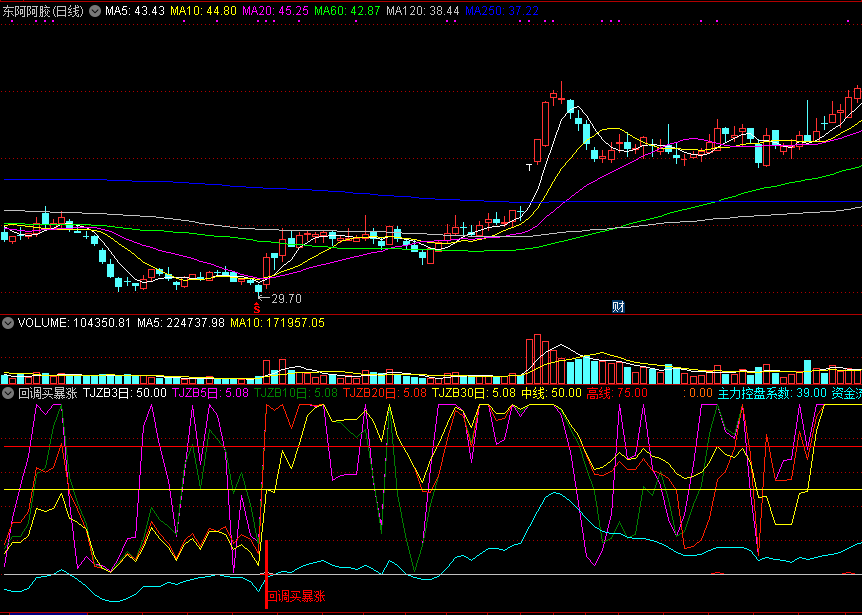
Task: Click the VOLUME: 104350.81 readout
Action: pyautogui.click(x=74, y=323)
